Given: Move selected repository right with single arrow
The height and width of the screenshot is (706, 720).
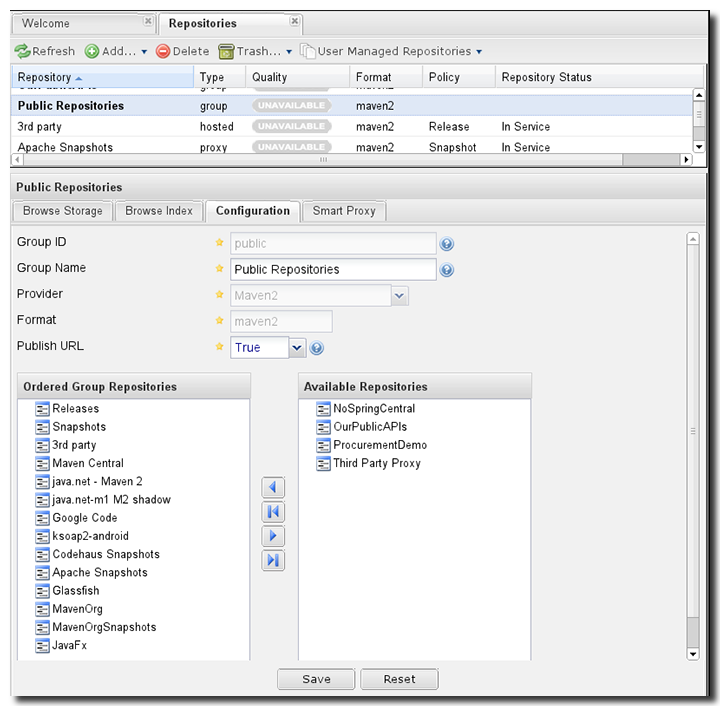Looking at the screenshot, I should (273, 537).
